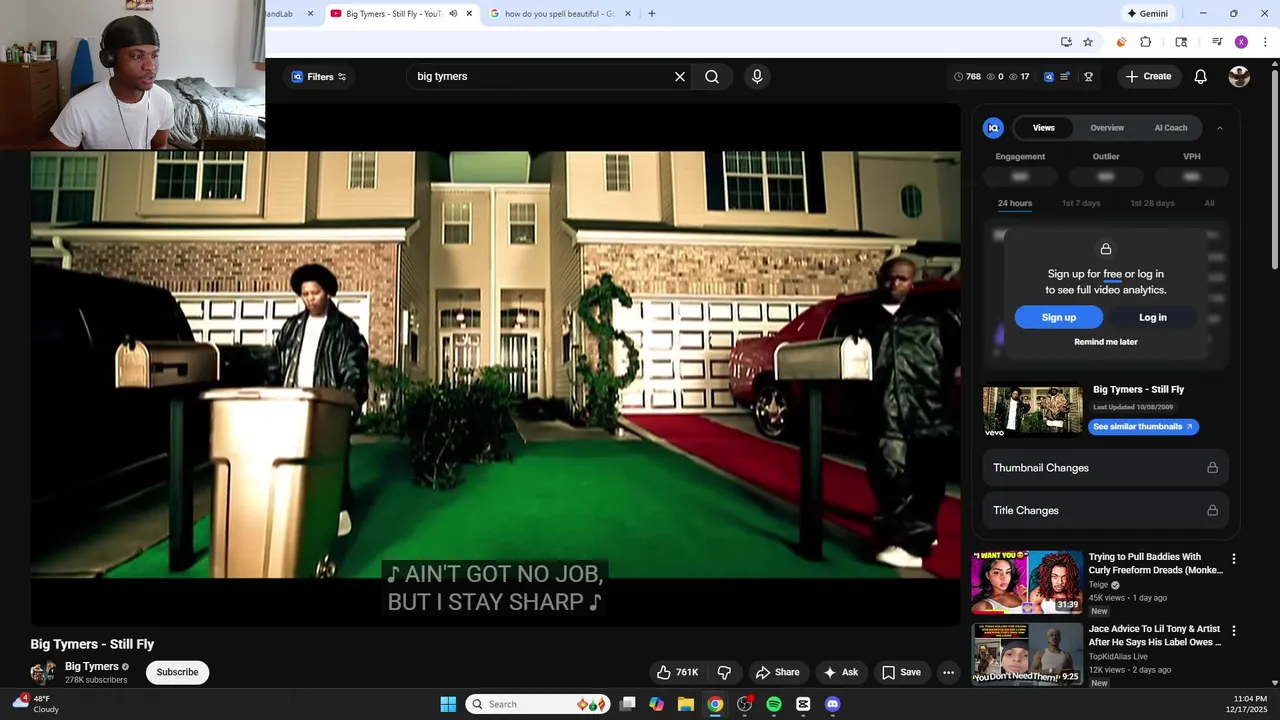Mute the Big Tymers tab audio icon
Viewport: 1280px width, 720px height.
453,14
